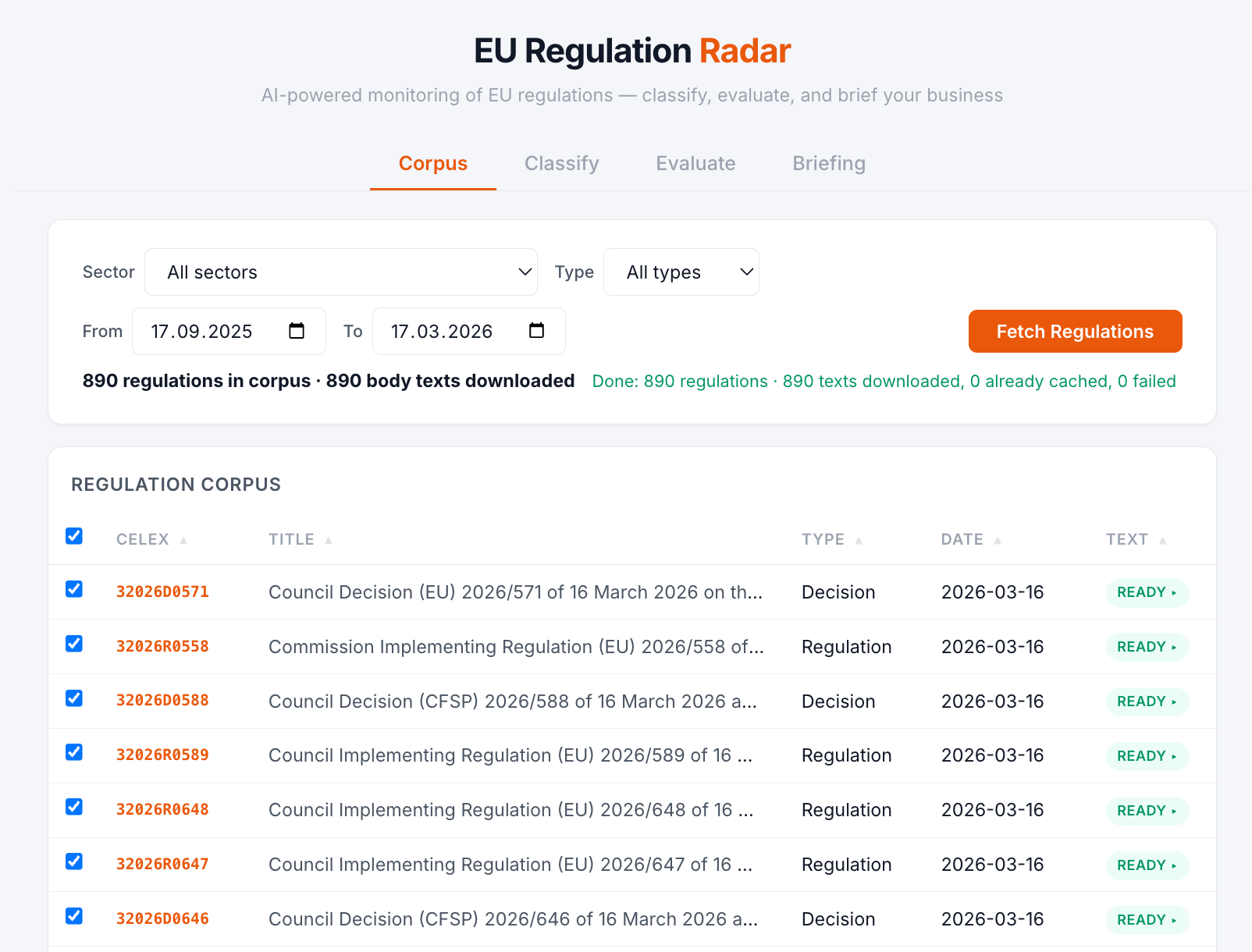Select title 'Council Implementing Regulation (EU) 2026/647'
This screenshot has width=1252, height=952.
(510, 865)
